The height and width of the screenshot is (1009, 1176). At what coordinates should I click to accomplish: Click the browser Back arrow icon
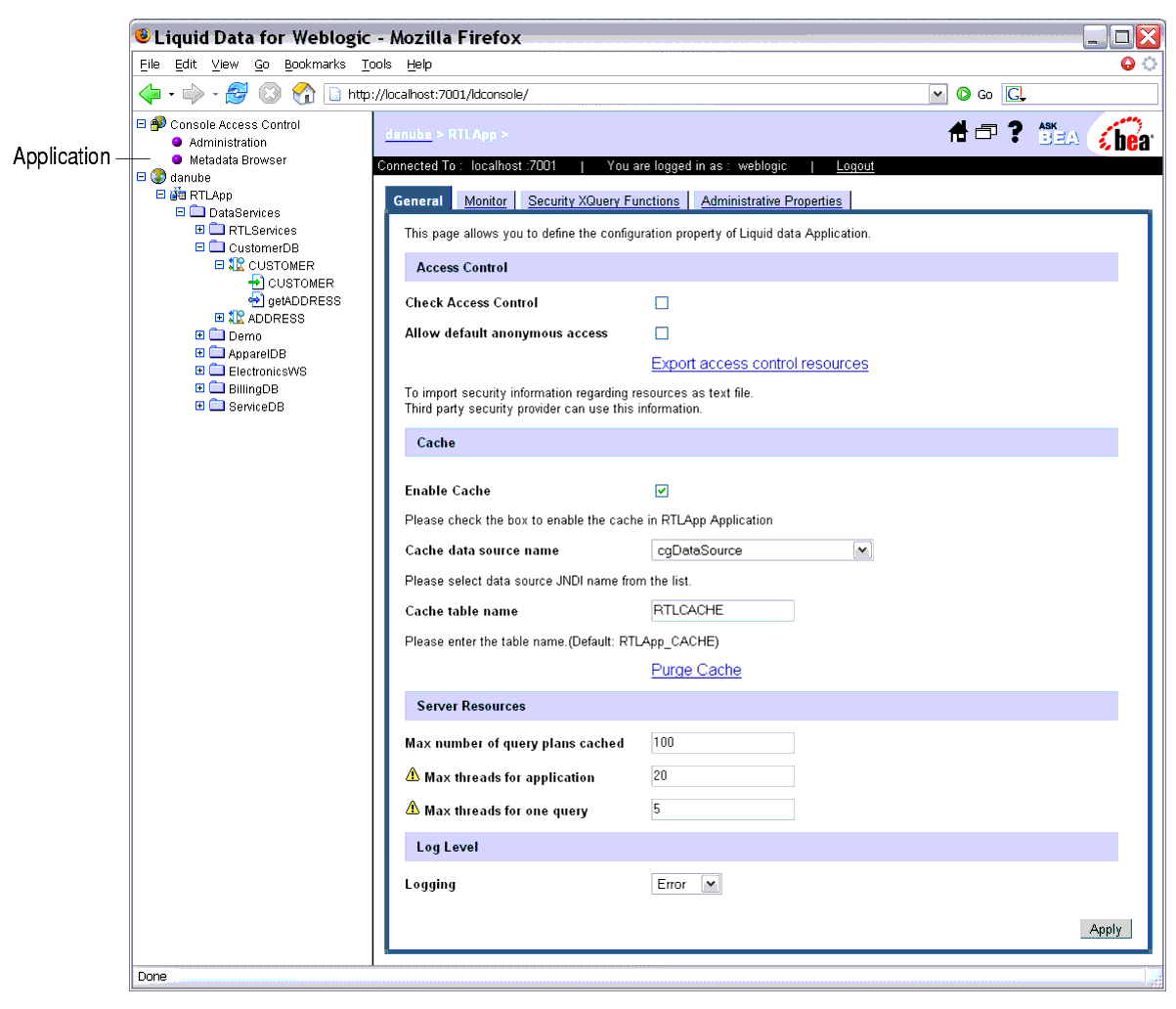click(x=150, y=94)
